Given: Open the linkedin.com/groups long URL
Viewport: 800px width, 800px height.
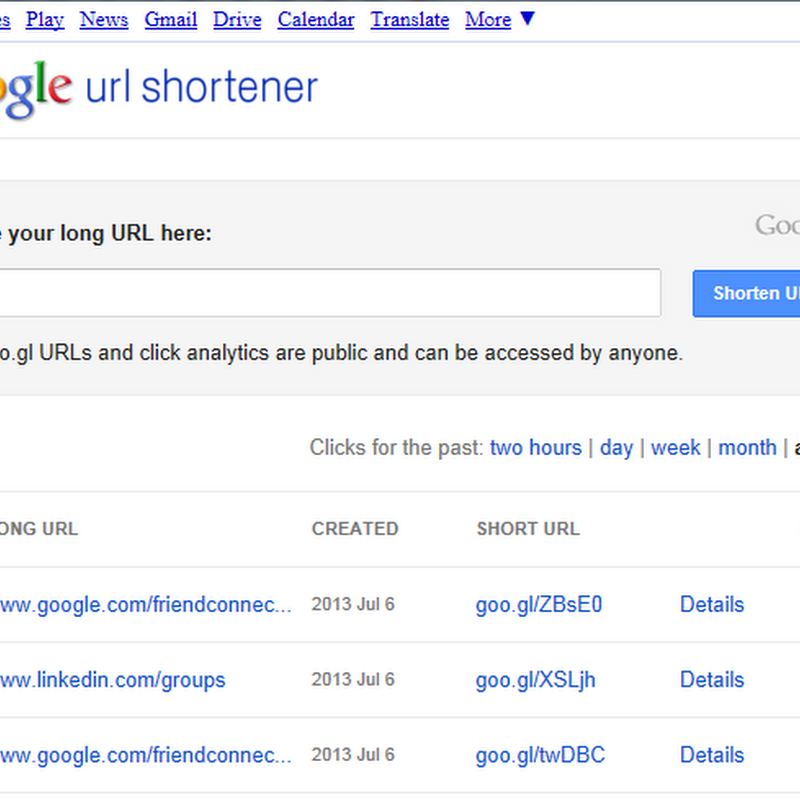Looking at the screenshot, I should 112,679.
